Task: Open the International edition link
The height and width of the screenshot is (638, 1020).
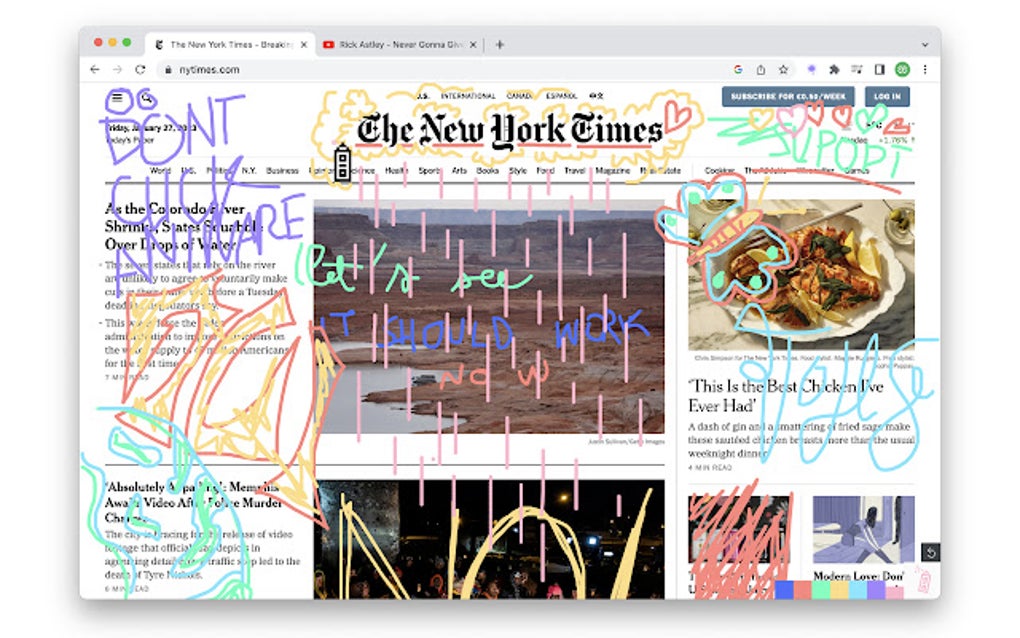Action: coord(468,96)
